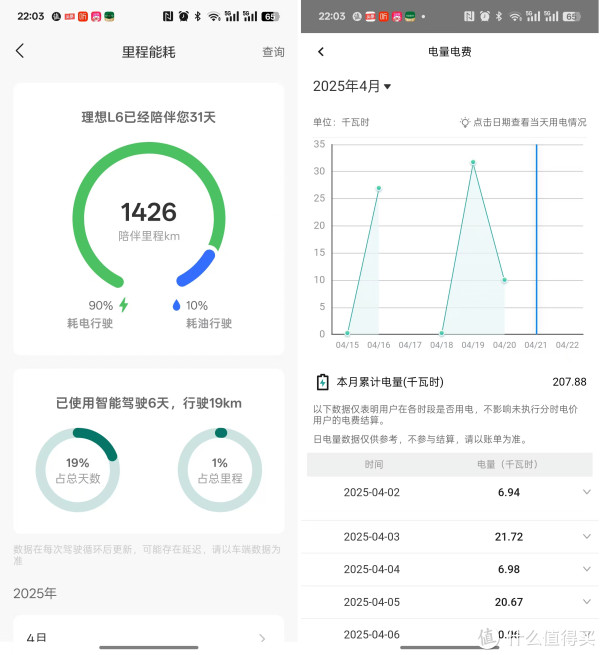Tap the NFC status icon in left status bar
The image size is (600, 655).
[x=168, y=16]
